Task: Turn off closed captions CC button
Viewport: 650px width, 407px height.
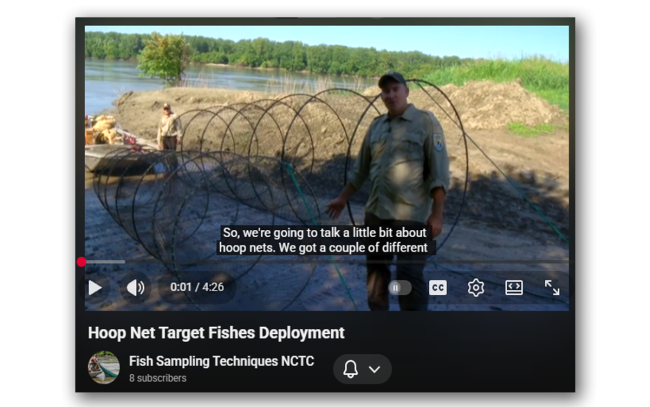Action: (x=438, y=287)
